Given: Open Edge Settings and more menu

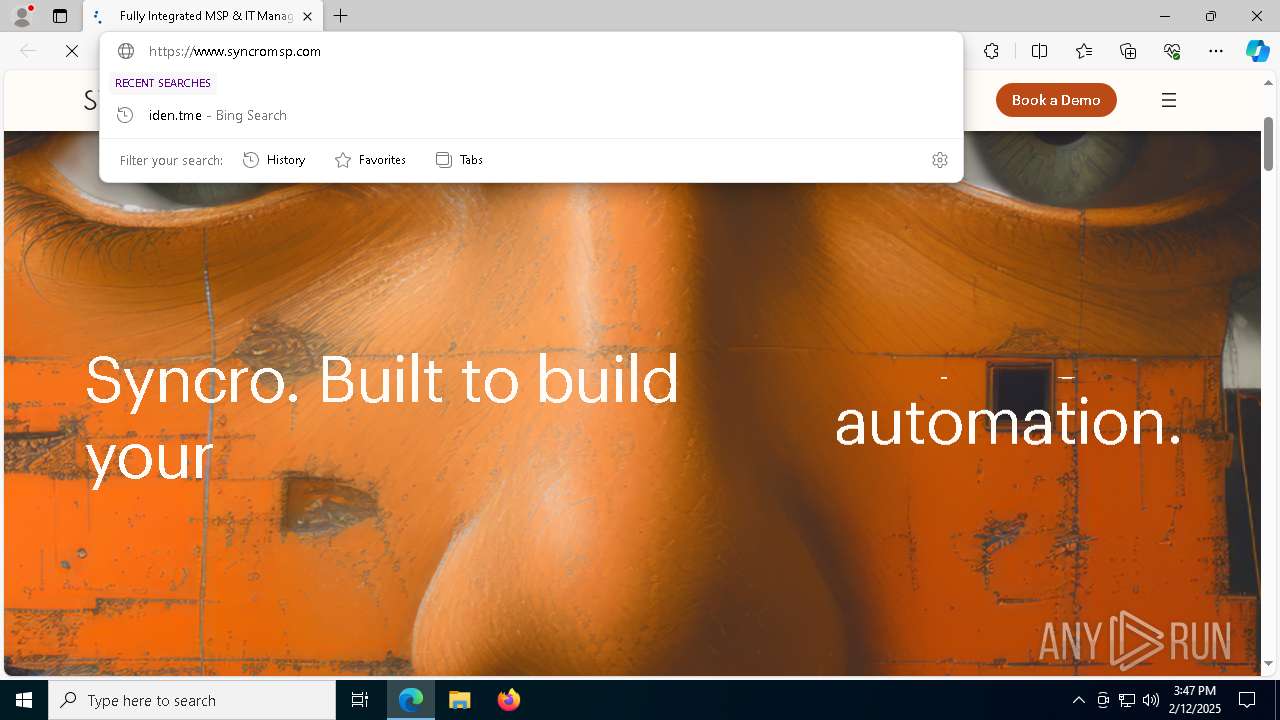Looking at the screenshot, I should point(1216,51).
